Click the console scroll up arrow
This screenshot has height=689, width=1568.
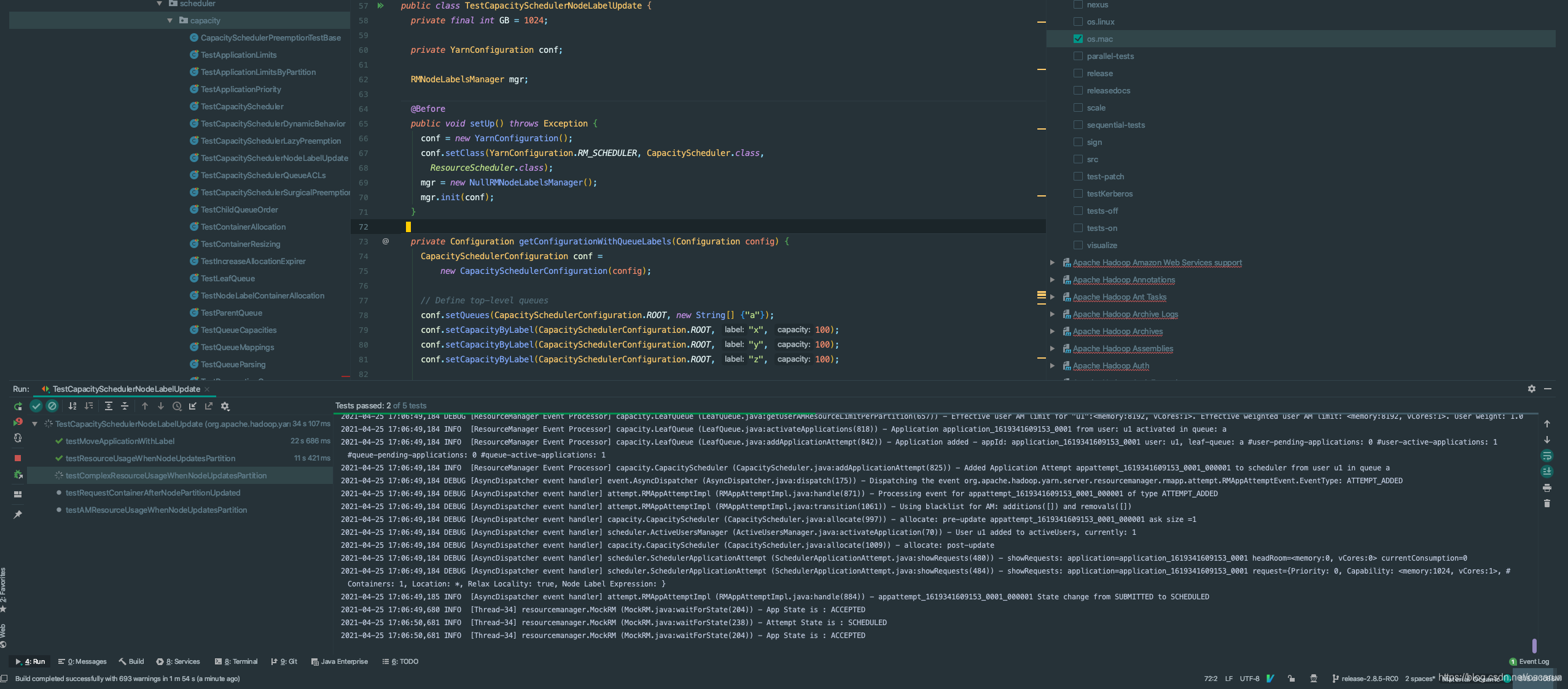[x=1547, y=424]
